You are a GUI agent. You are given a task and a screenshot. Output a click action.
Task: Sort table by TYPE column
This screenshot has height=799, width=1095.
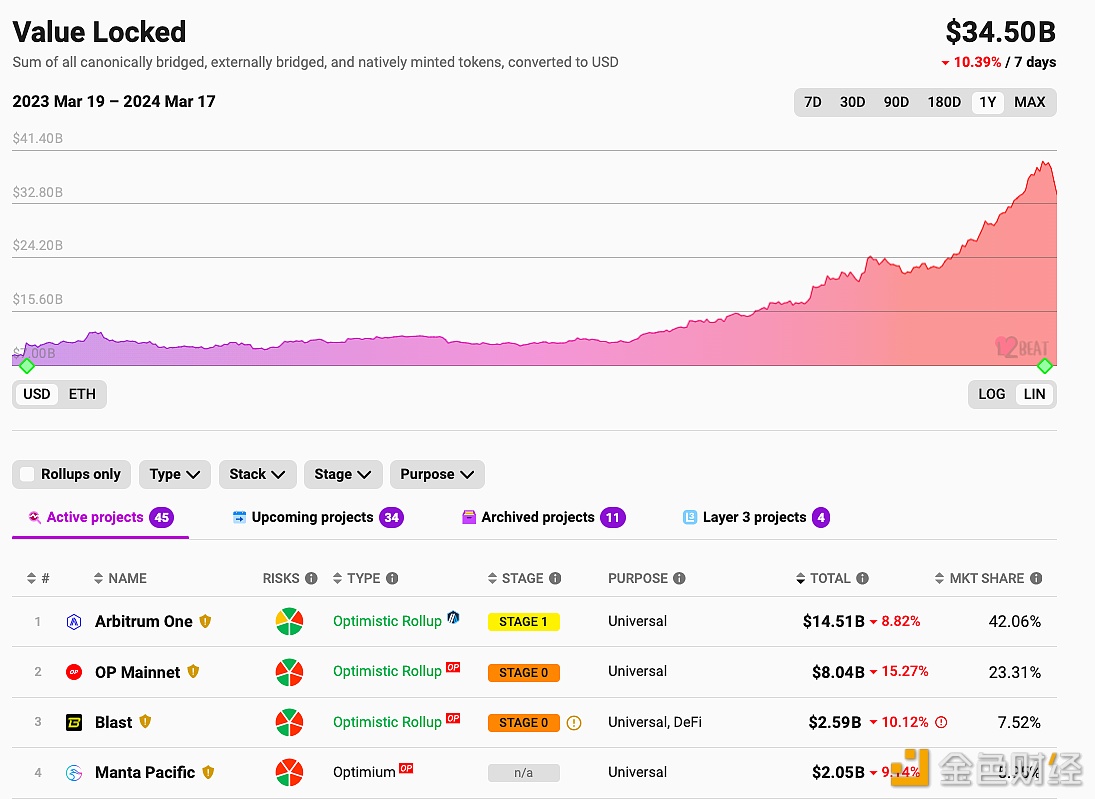356,578
